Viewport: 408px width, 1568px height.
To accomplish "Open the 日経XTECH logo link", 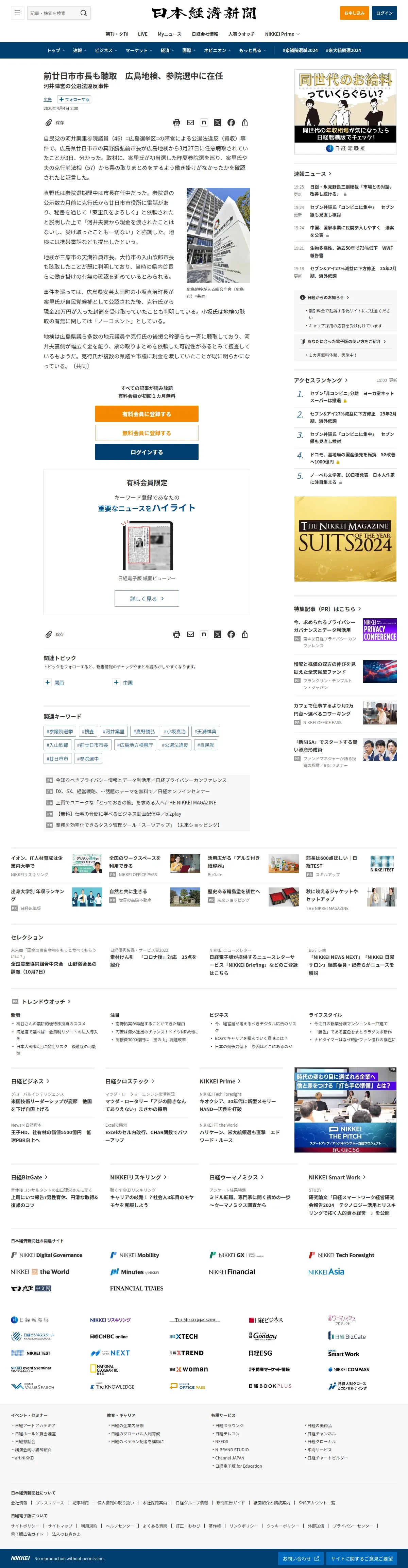I will (x=184, y=1336).
